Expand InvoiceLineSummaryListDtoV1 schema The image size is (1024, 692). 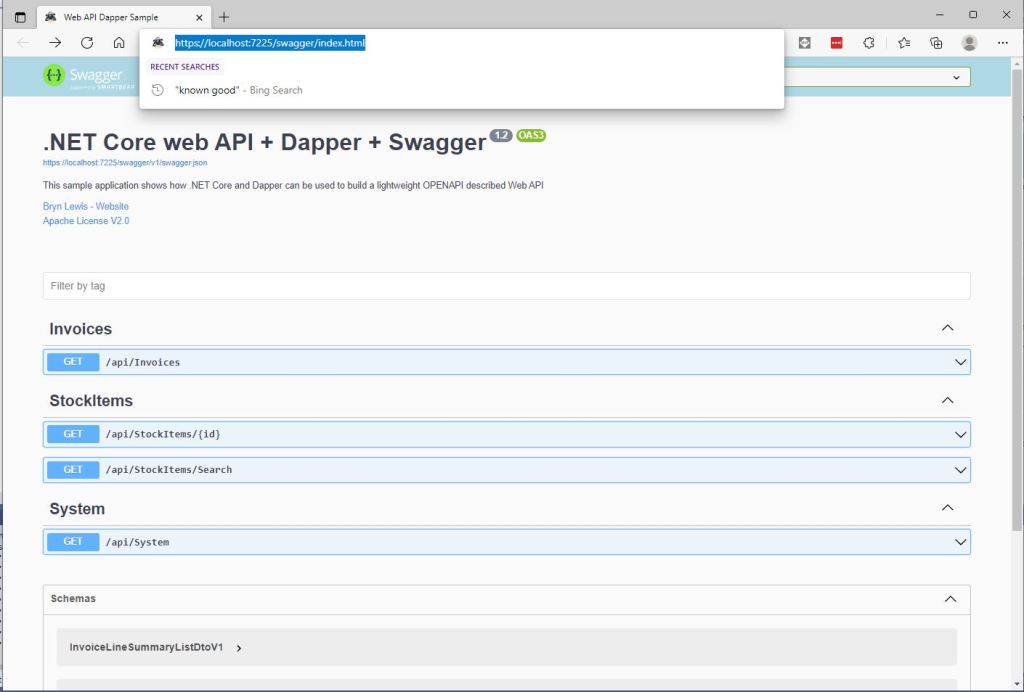(238, 648)
